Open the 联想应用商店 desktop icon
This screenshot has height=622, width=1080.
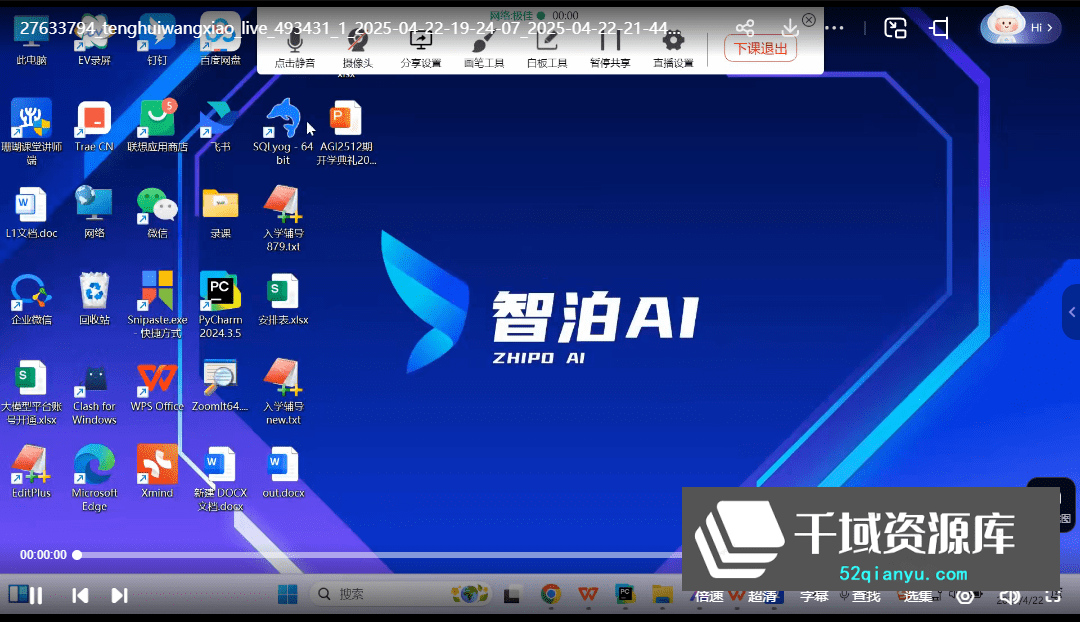(157, 127)
